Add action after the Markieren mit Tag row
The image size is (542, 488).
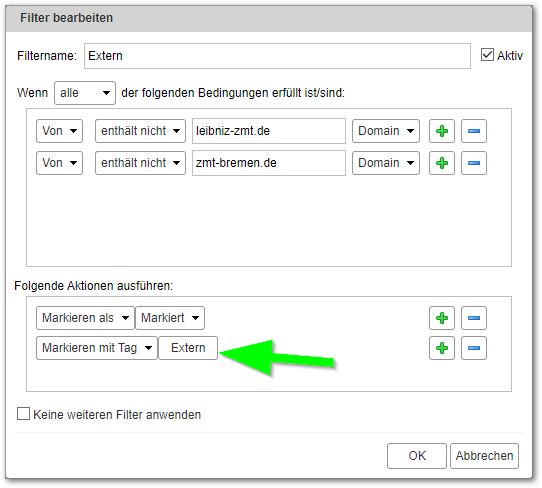coord(442,348)
